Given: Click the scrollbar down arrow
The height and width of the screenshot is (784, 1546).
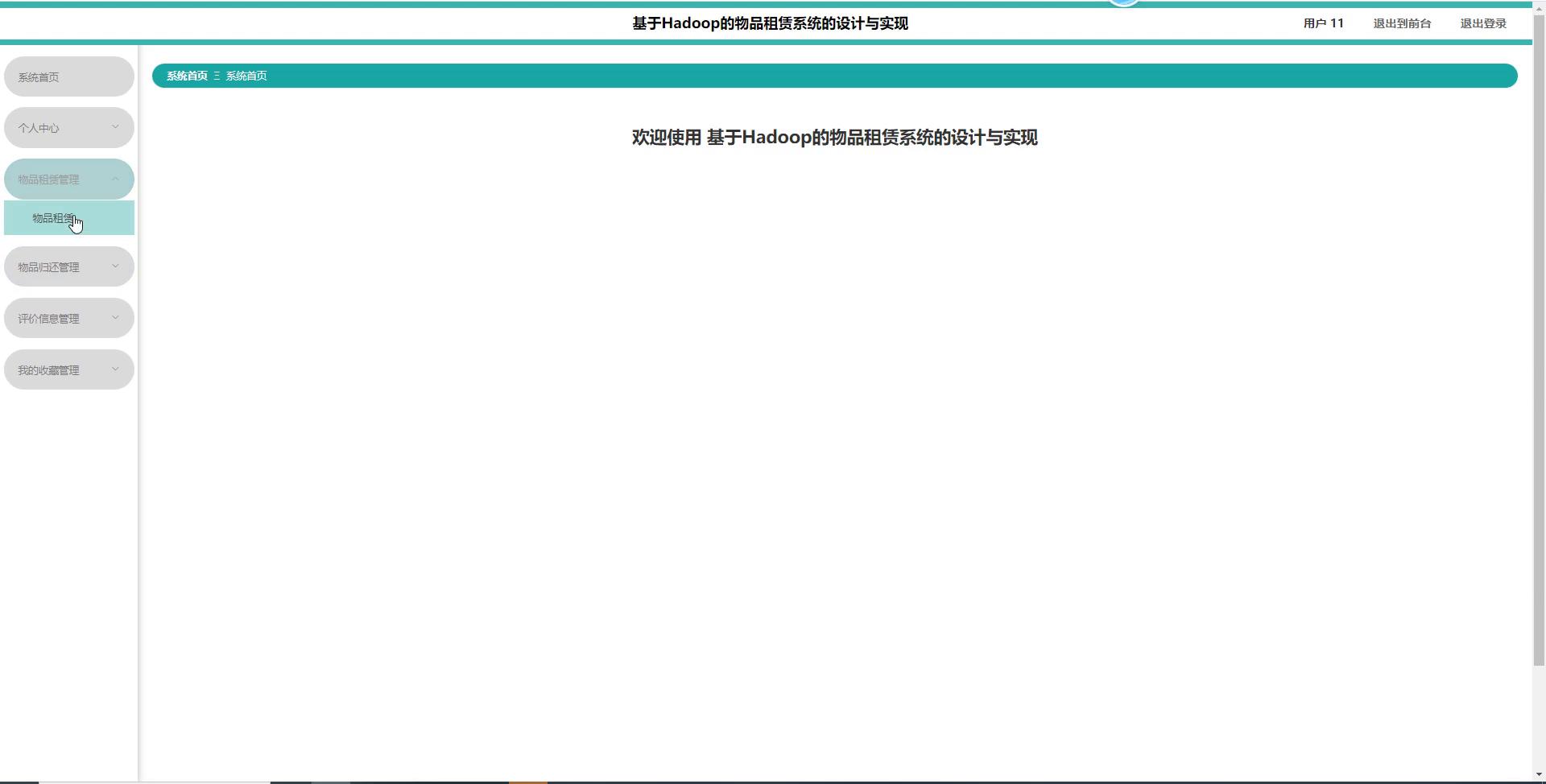Looking at the screenshot, I should (x=1539, y=774).
